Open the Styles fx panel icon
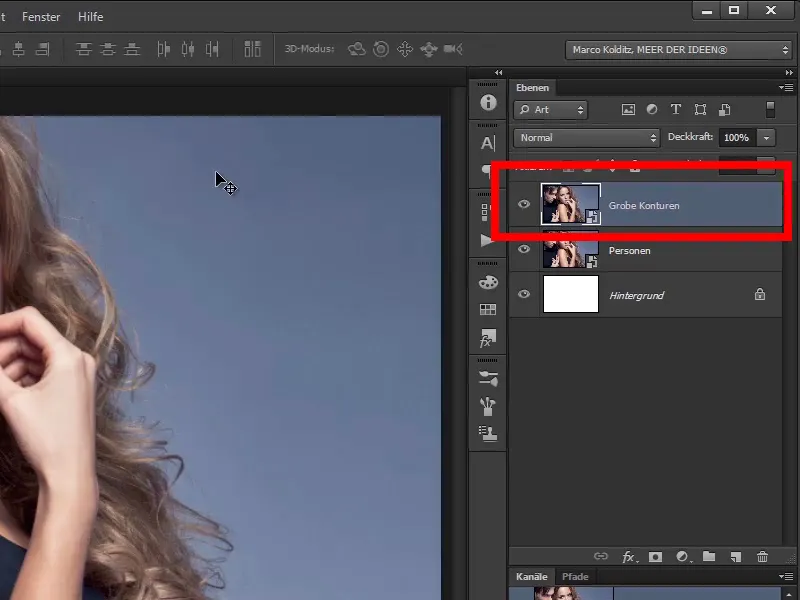 (x=488, y=338)
